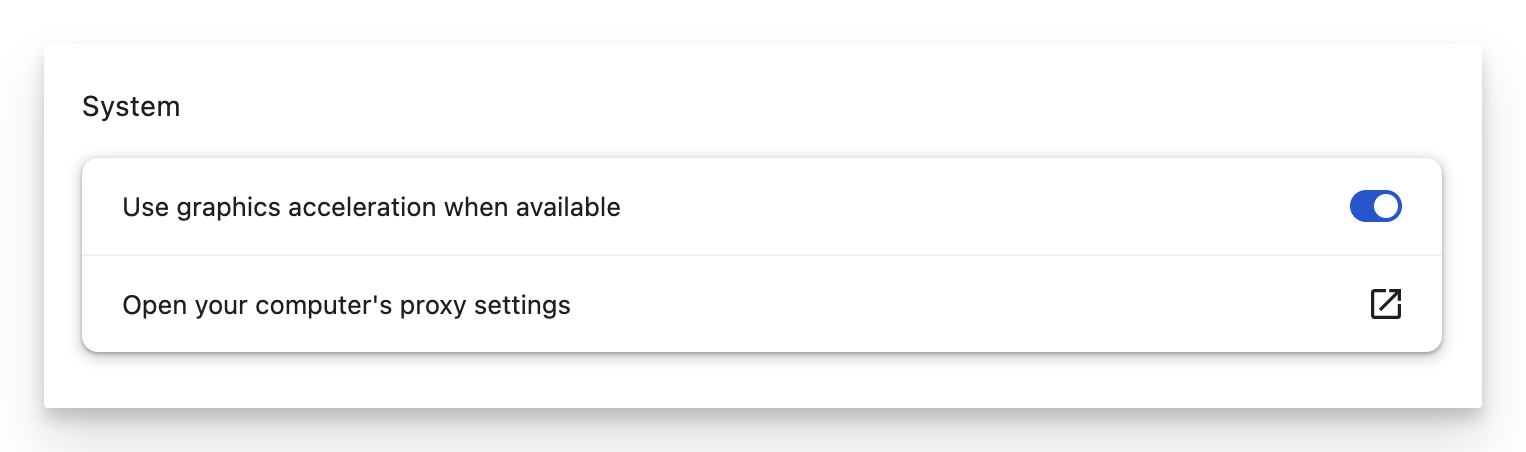Click empty space between proxy text and icon

coord(960,304)
